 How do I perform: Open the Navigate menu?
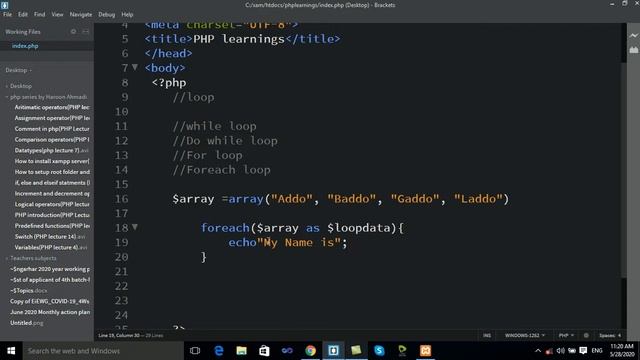point(81,14)
